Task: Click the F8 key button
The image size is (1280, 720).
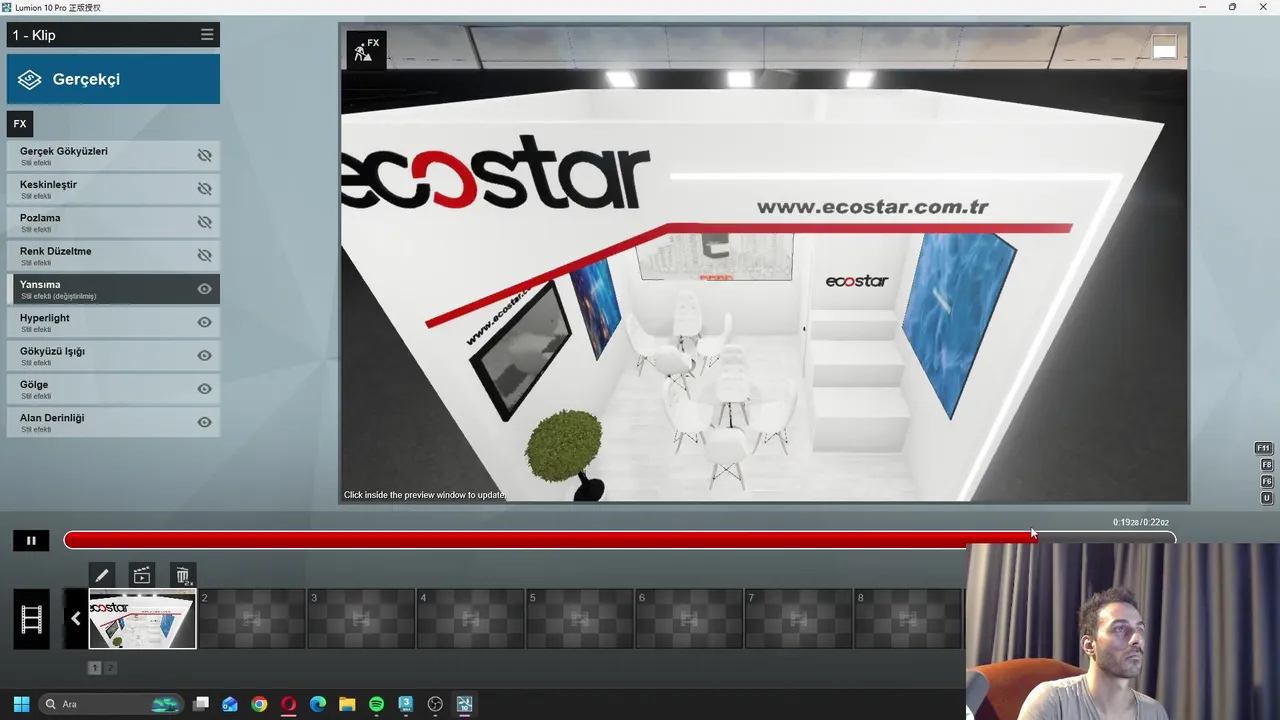Action: point(1266,465)
